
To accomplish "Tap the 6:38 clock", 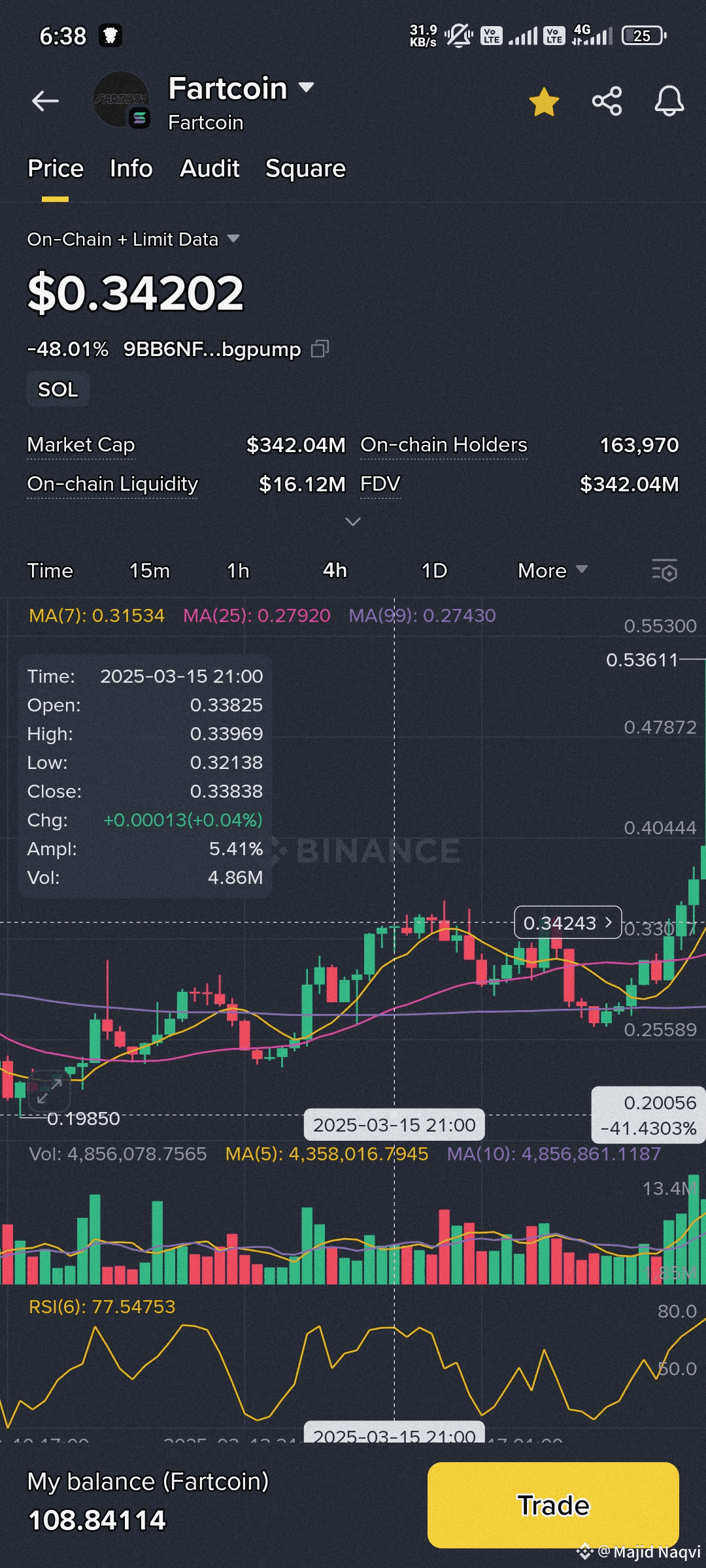I will [63, 36].
